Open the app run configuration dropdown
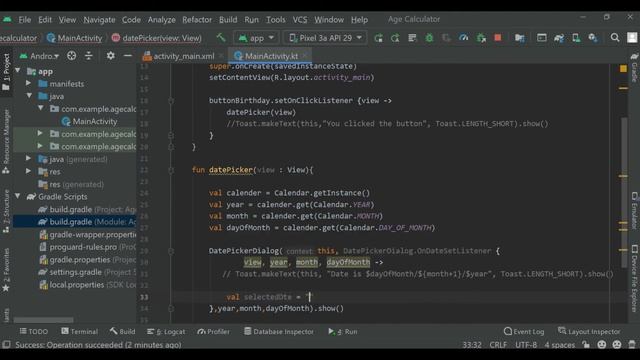The image size is (640, 360). [256, 38]
